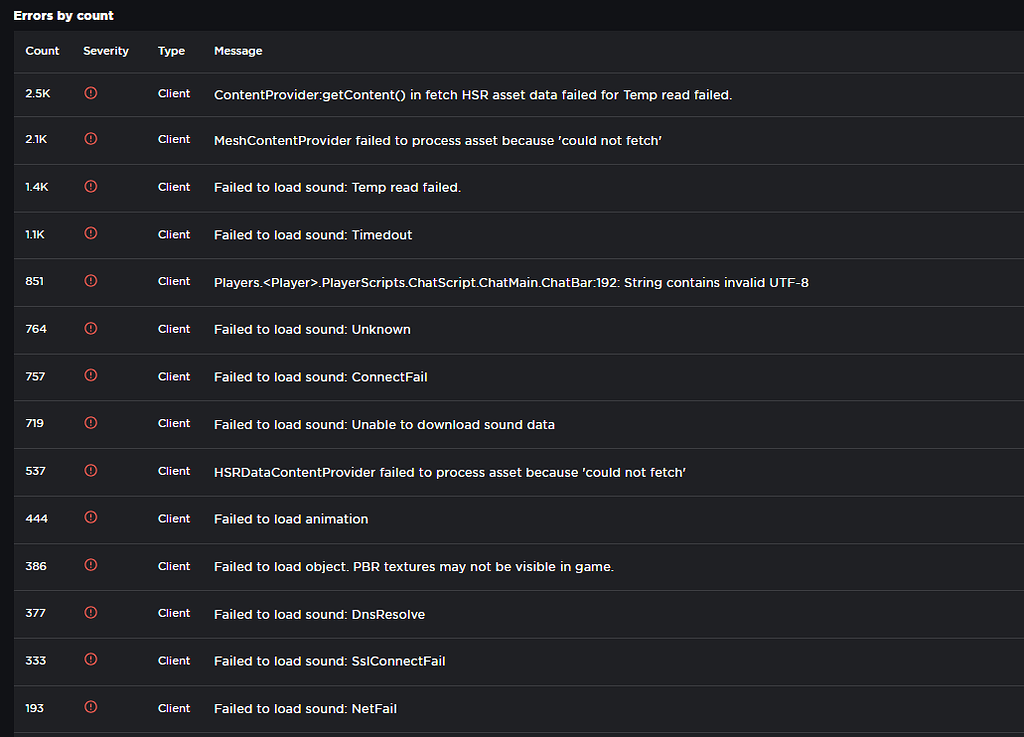
Task: Click the severity icon for the ConnectFail sound error
Action: [x=90, y=376]
